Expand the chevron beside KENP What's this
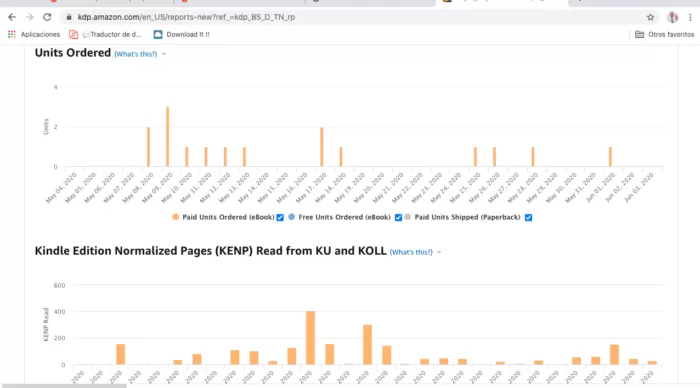700x388 pixels. 439,252
